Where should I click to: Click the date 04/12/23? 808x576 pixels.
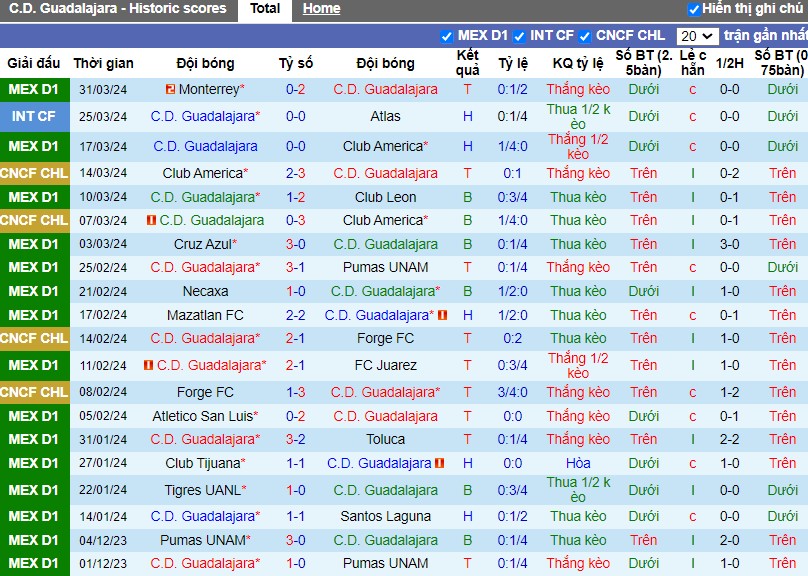[x=103, y=540]
